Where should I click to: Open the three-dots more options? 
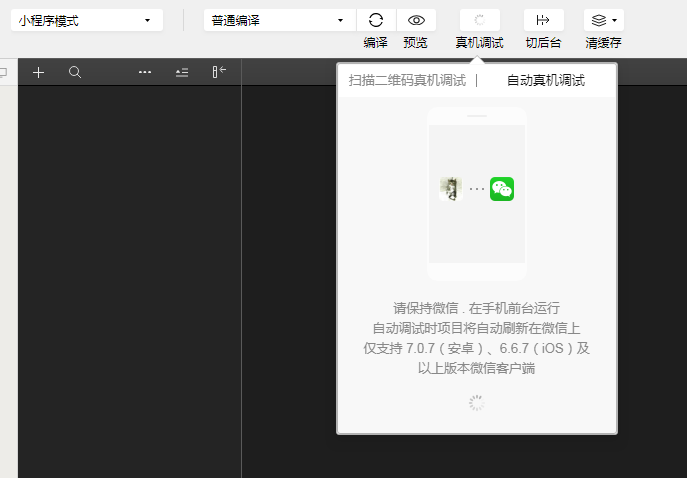145,72
